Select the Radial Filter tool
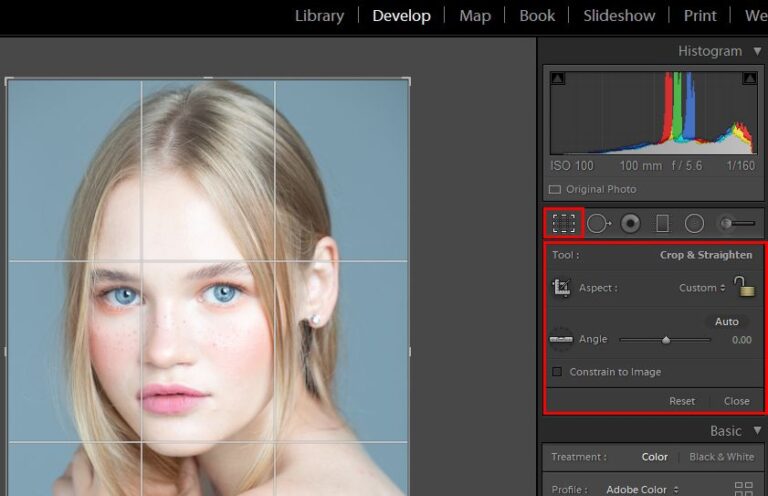The image size is (768, 496). coord(694,223)
